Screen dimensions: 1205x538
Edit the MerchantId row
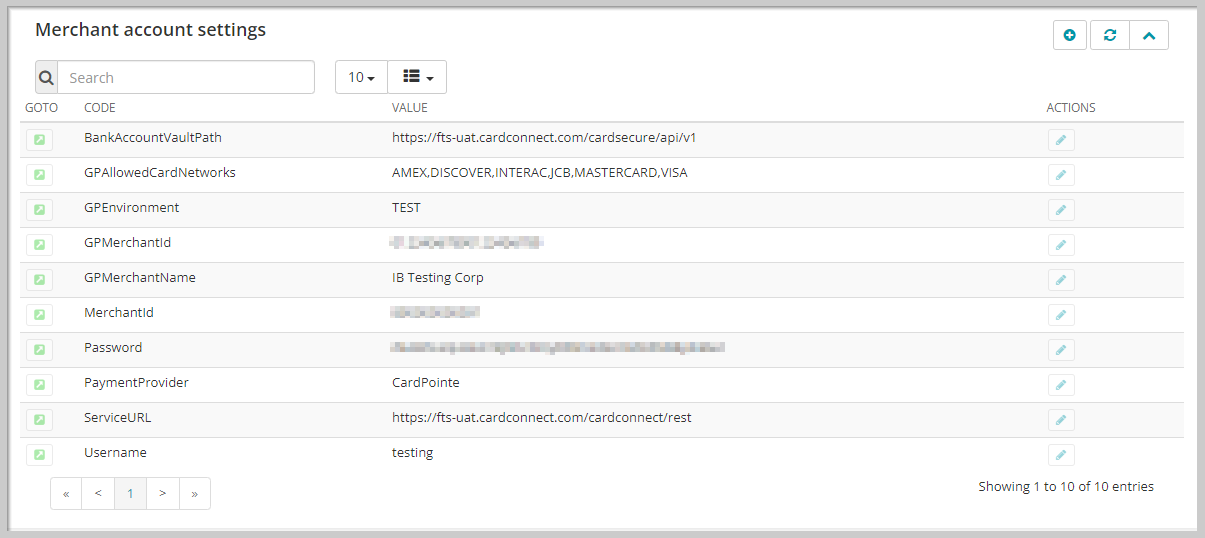(x=1061, y=315)
